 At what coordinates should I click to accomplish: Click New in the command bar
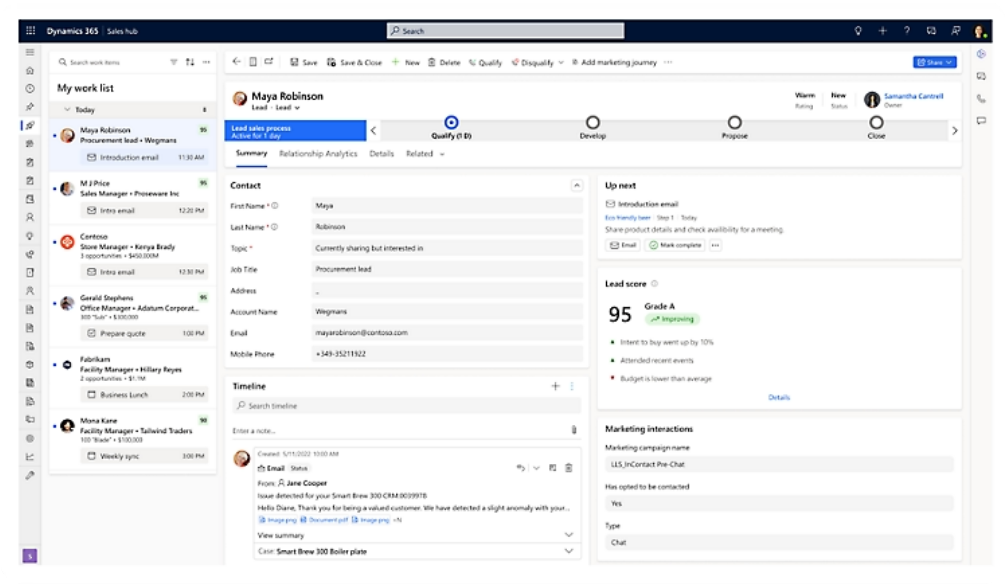point(405,62)
